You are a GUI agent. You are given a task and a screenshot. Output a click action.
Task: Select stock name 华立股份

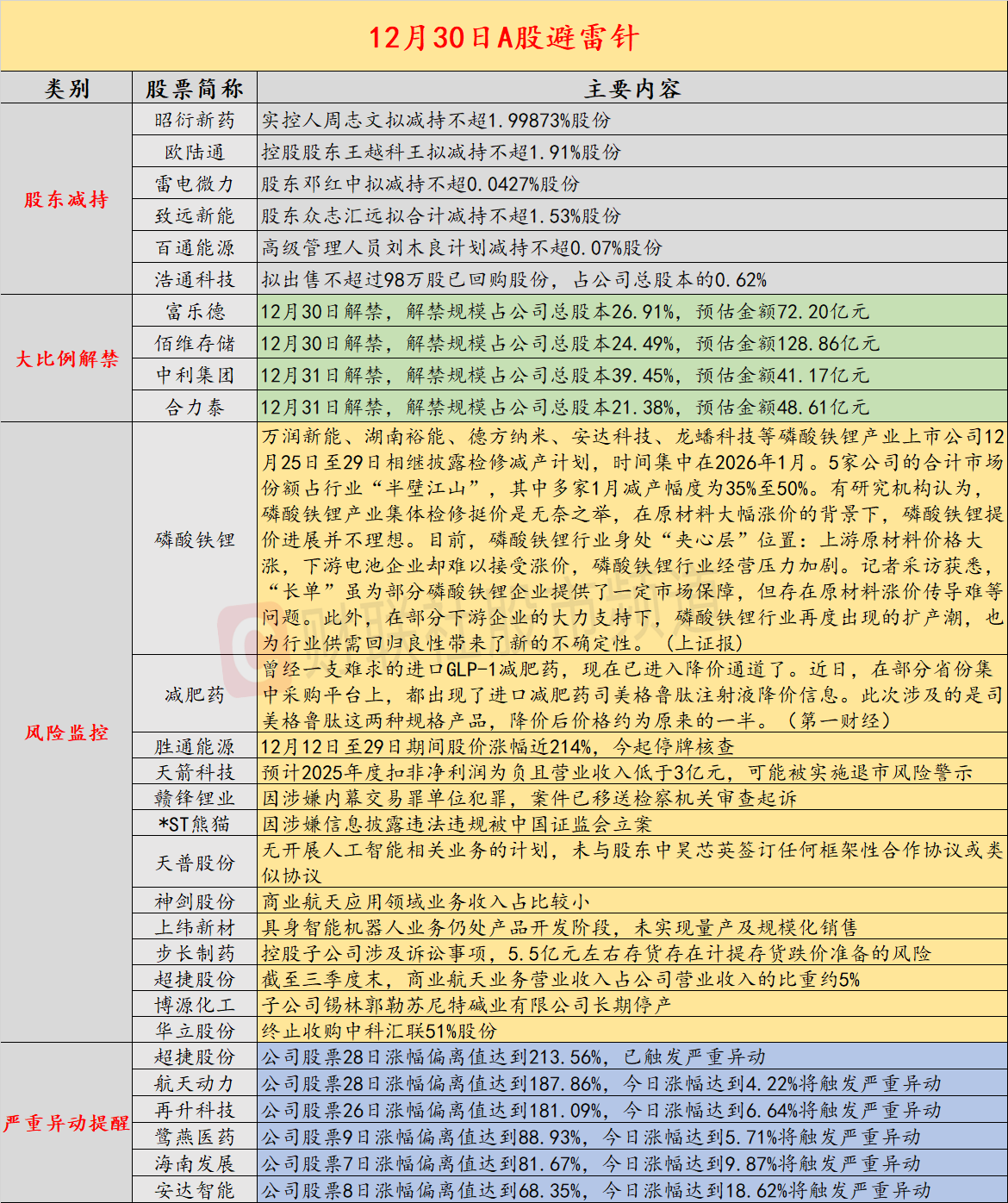(x=195, y=1031)
